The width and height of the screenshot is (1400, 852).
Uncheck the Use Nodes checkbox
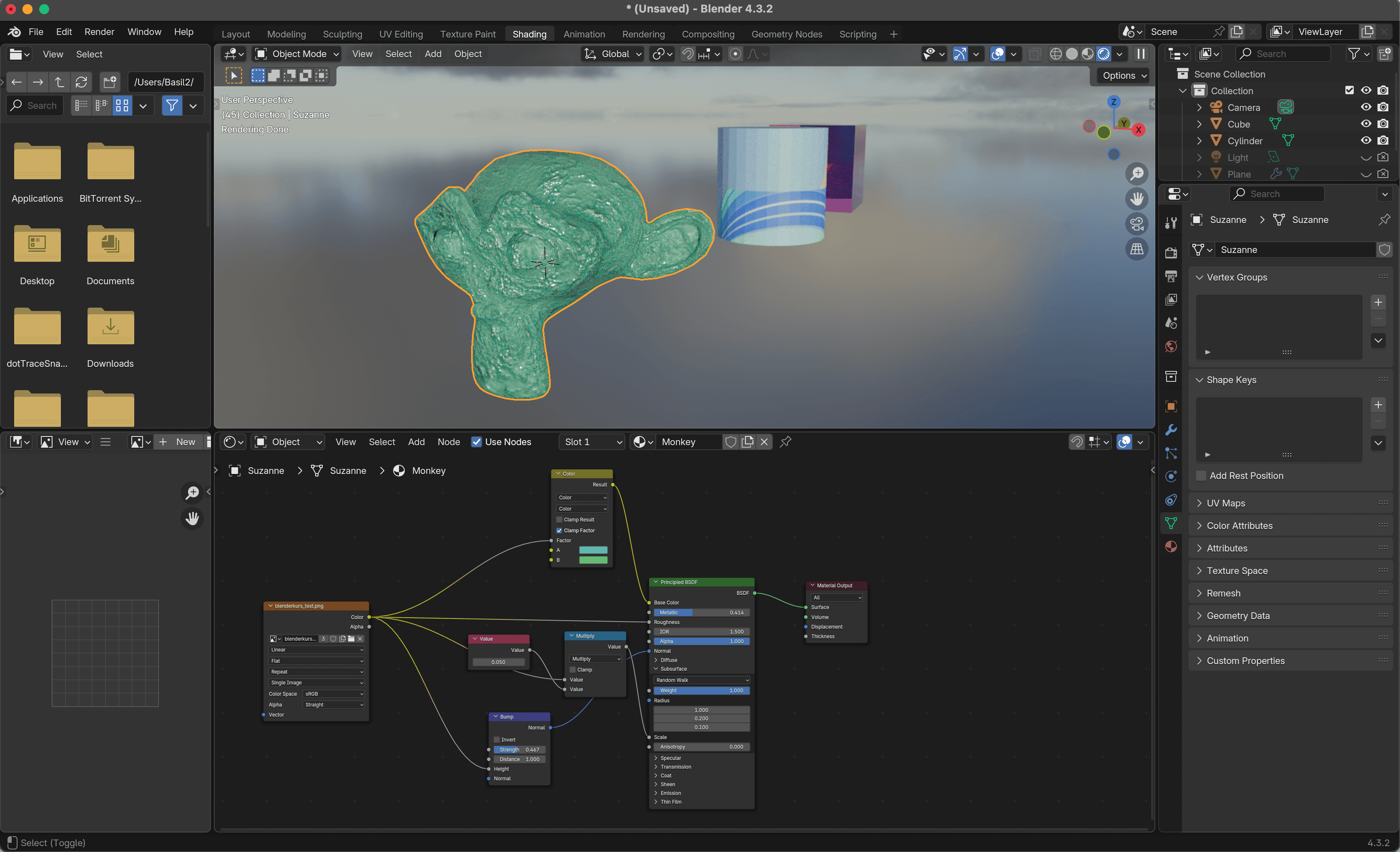tap(476, 442)
